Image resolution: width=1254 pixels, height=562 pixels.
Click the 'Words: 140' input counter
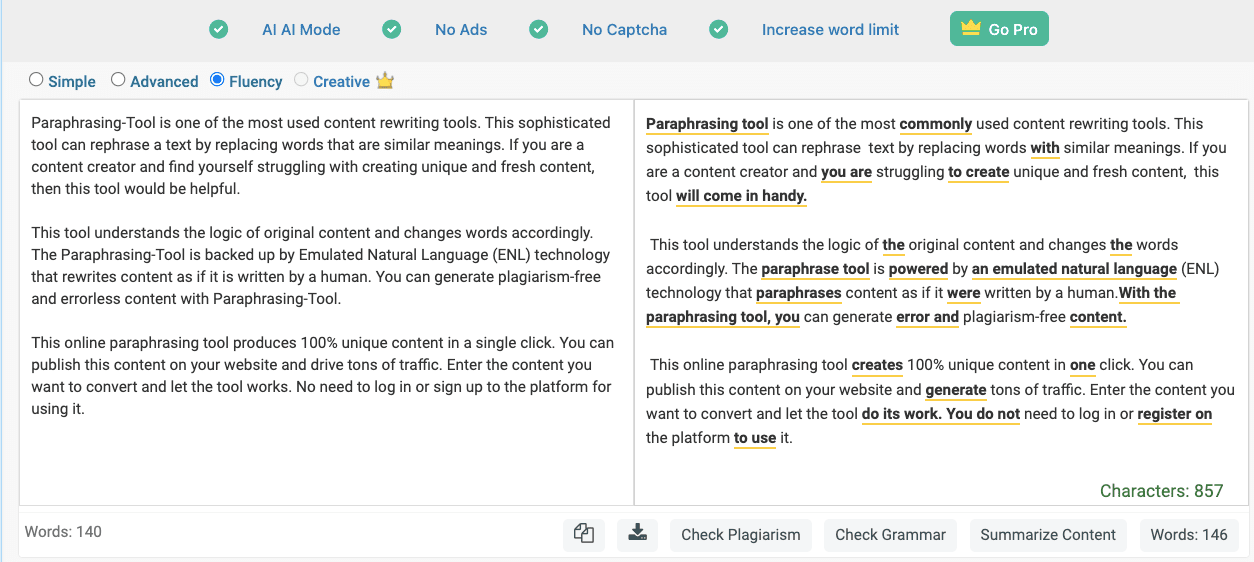point(62,532)
